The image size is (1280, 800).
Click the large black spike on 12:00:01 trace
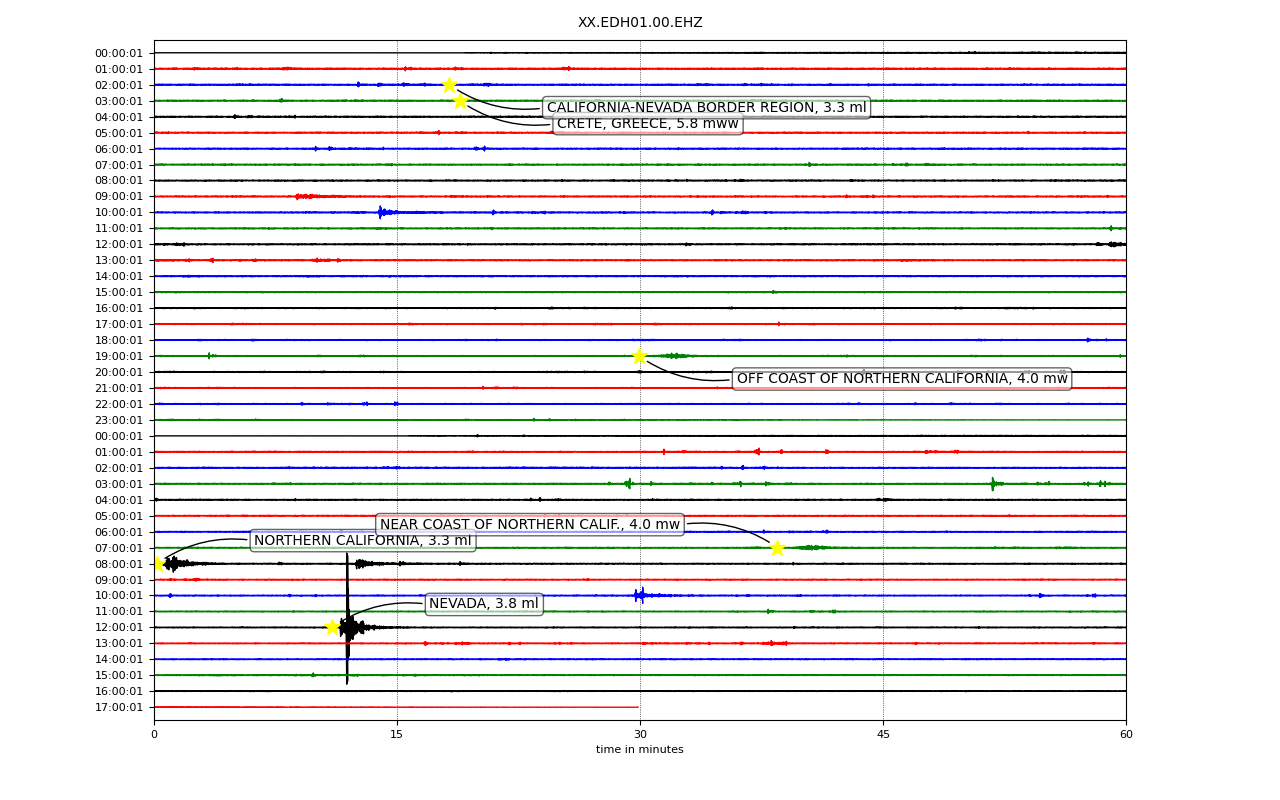(347, 618)
